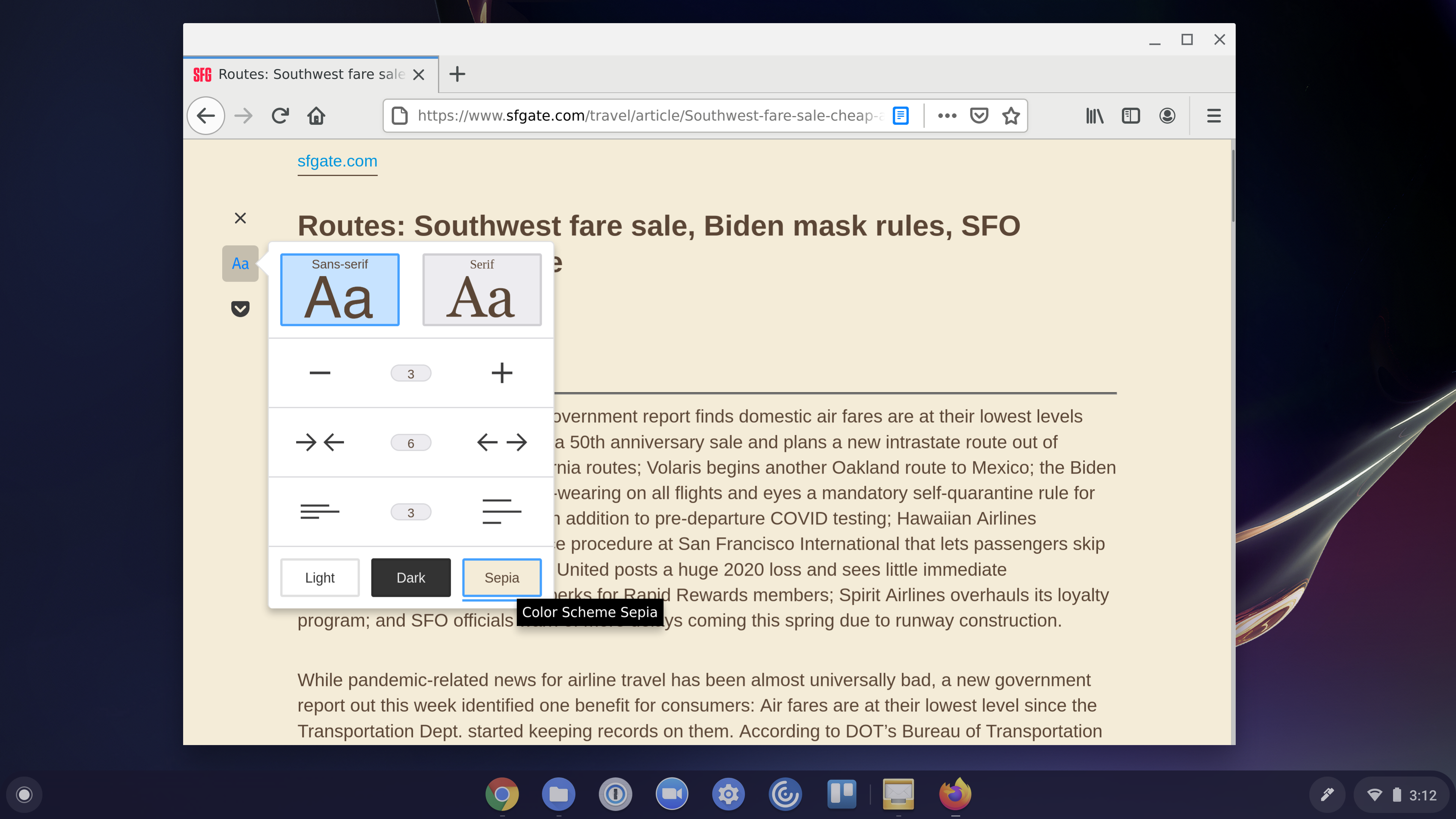Select the Light color scheme
The image size is (1456, 819).
320,577
